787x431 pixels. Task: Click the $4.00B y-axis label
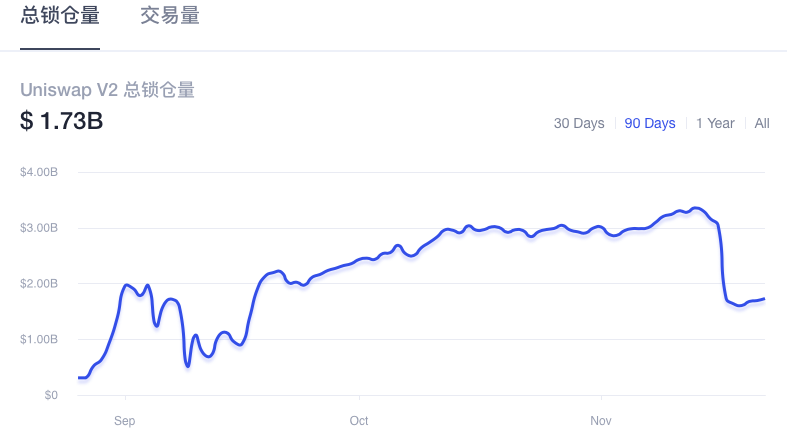point(39,172)
